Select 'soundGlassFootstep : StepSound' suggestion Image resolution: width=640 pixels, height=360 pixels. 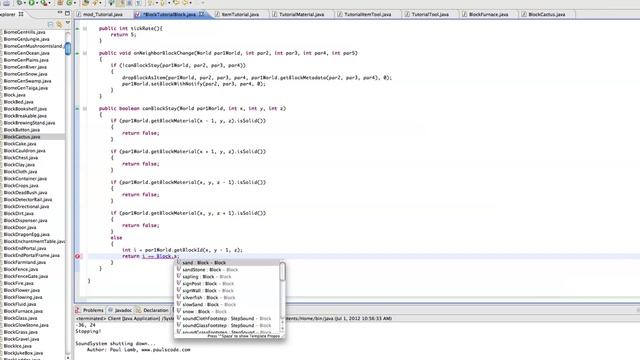click(227, 325)
